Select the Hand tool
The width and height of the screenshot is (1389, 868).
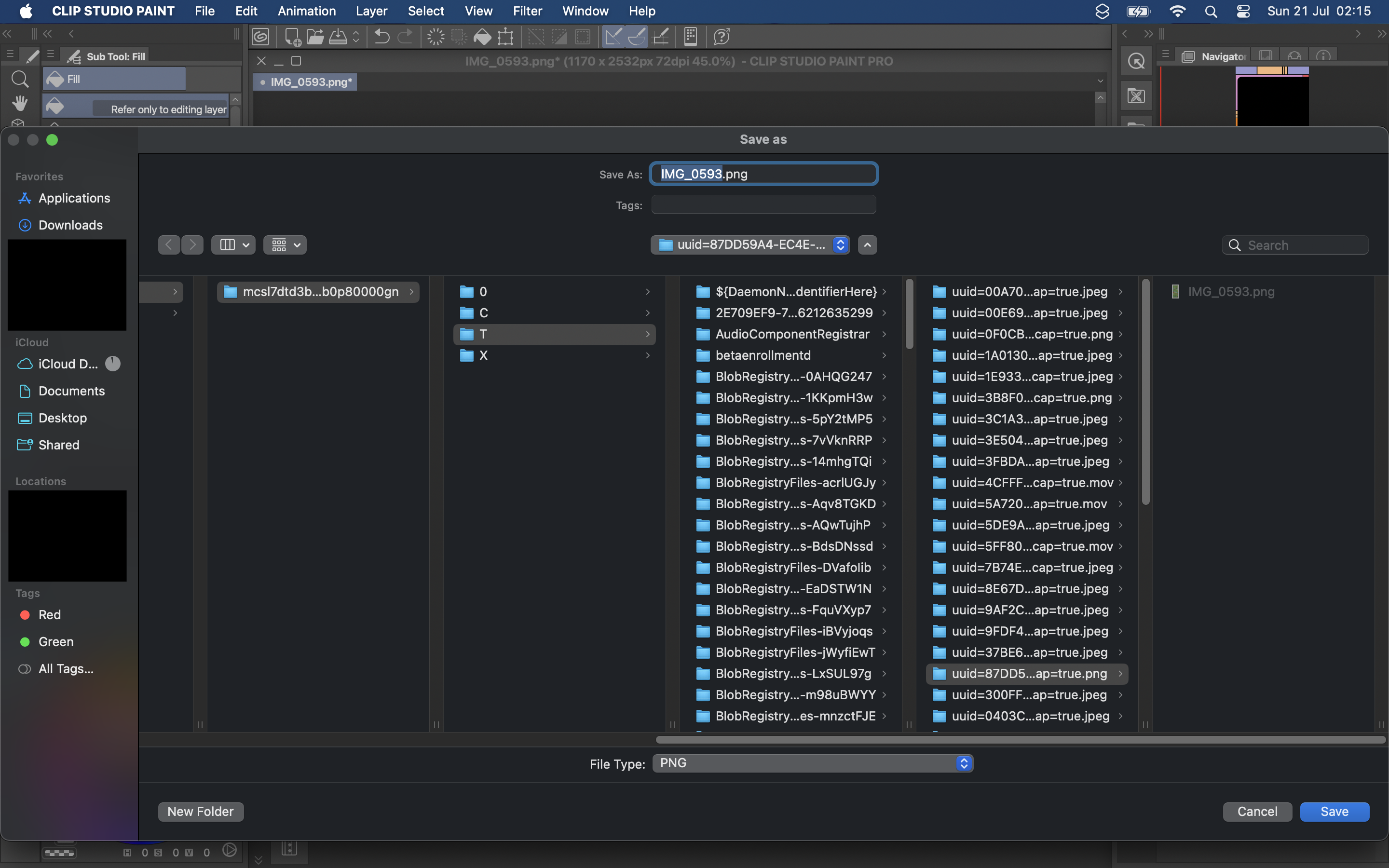coord(19,103)
